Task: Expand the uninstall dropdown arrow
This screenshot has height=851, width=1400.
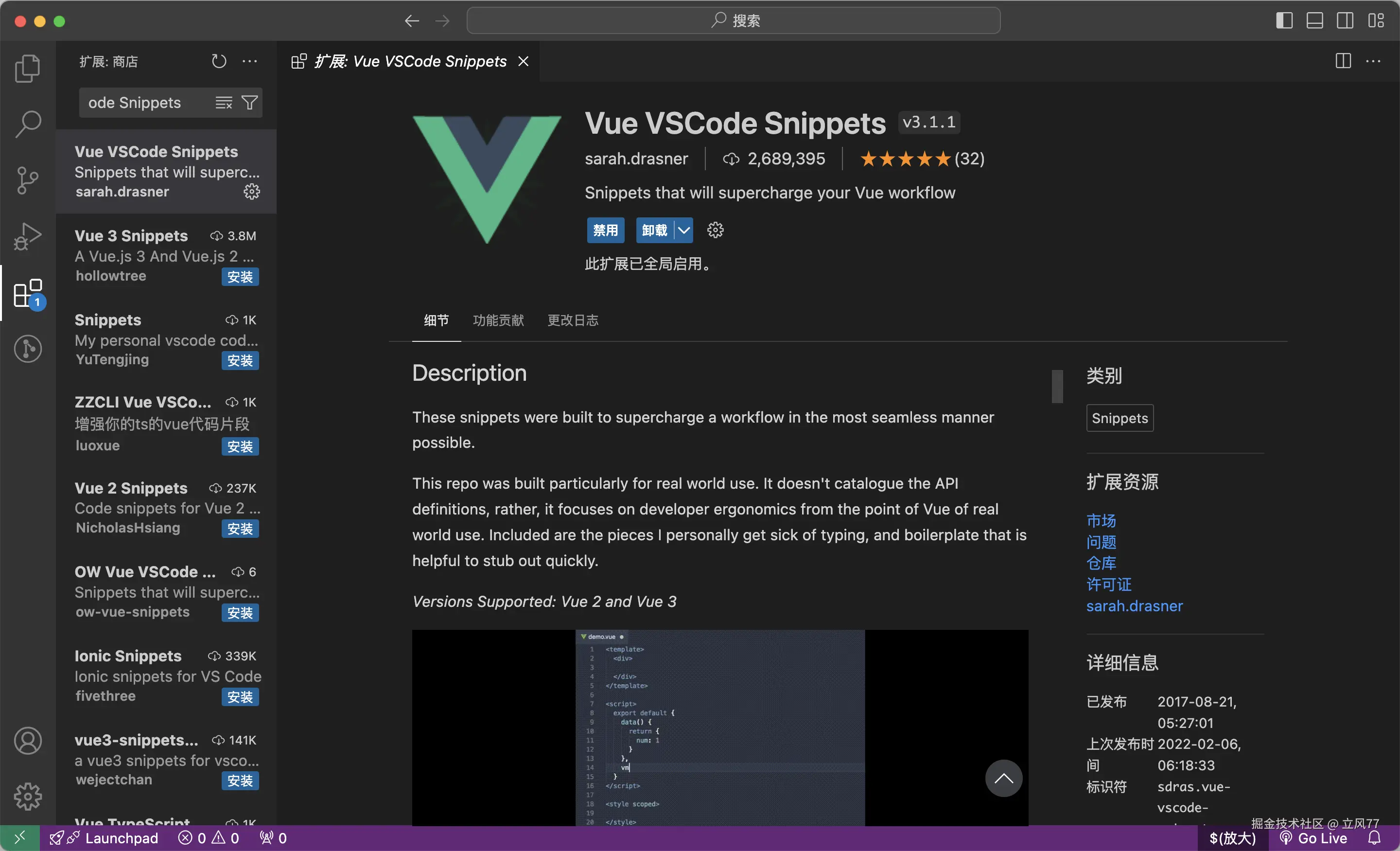Action: [683, 230]
